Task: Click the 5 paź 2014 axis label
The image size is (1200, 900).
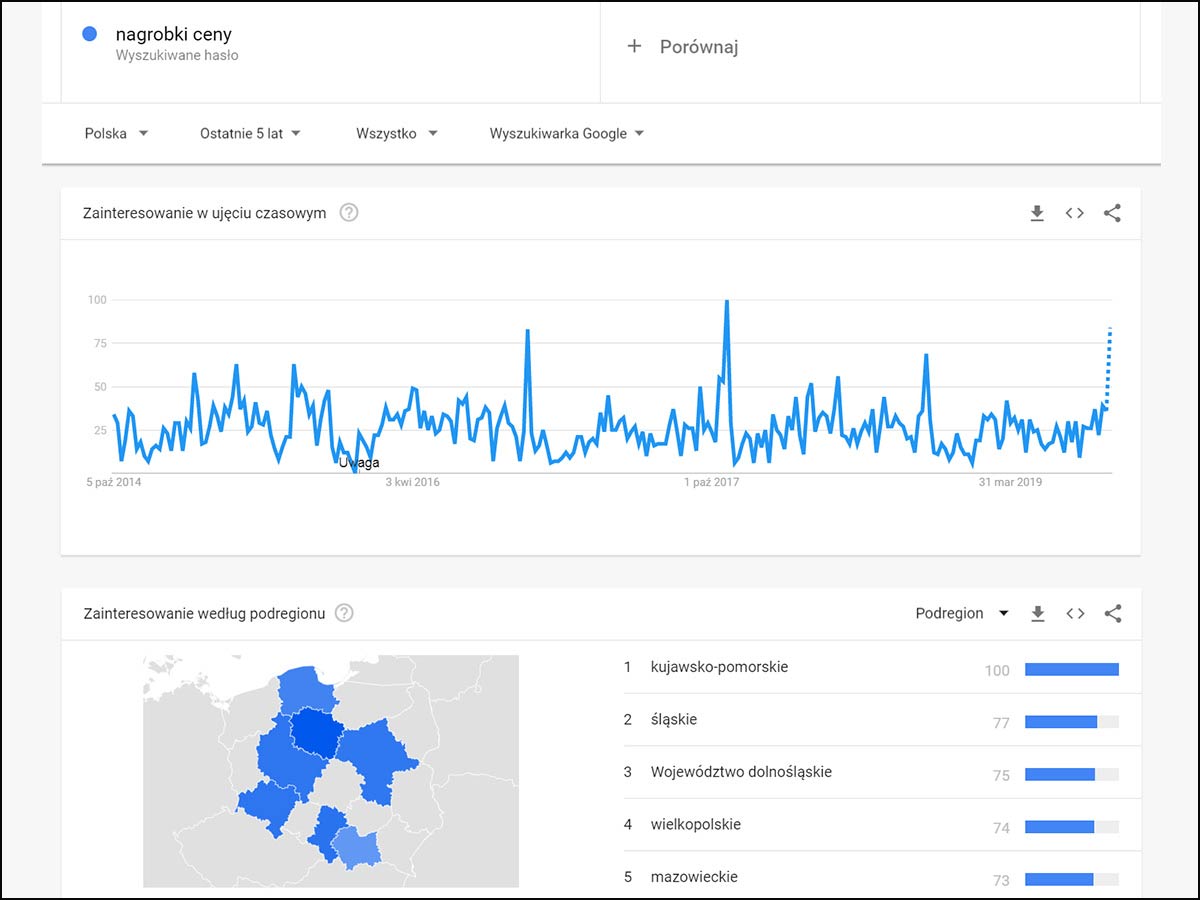Action: tap(114, 482)
